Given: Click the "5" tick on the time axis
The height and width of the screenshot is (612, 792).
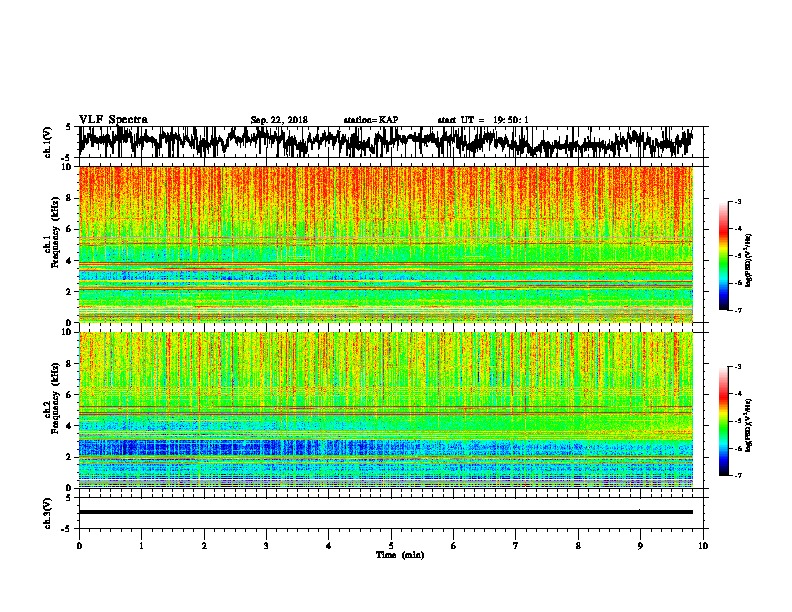Looking at the screenshot, I should click(x=391, y=546).
